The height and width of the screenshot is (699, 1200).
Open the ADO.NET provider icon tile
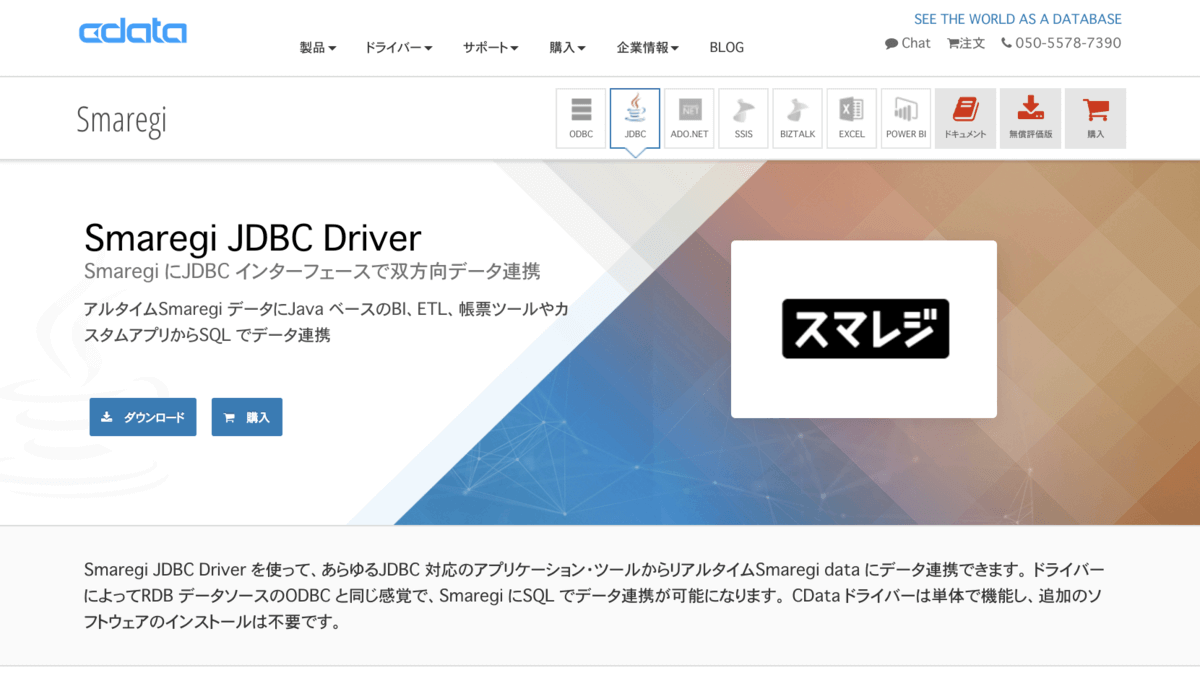(689, 118)
